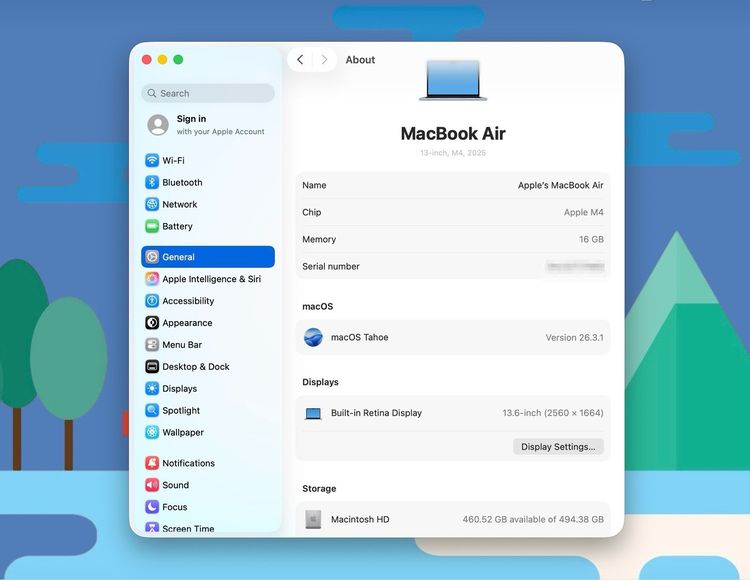Close the window with red button
This screenshot has width=750, height=580.
[x=147, y=59]
